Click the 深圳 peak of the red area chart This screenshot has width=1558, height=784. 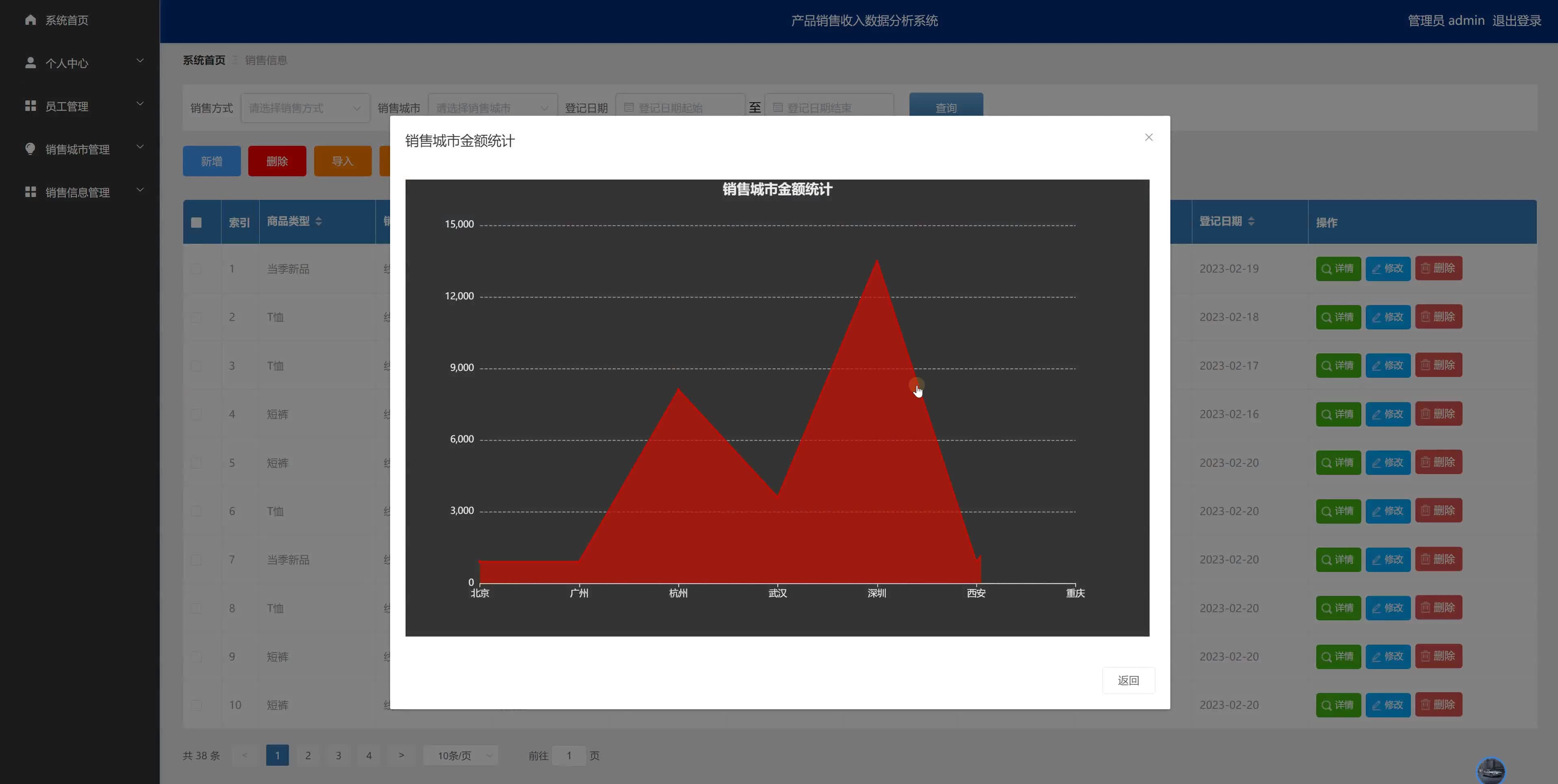(877, 261)
